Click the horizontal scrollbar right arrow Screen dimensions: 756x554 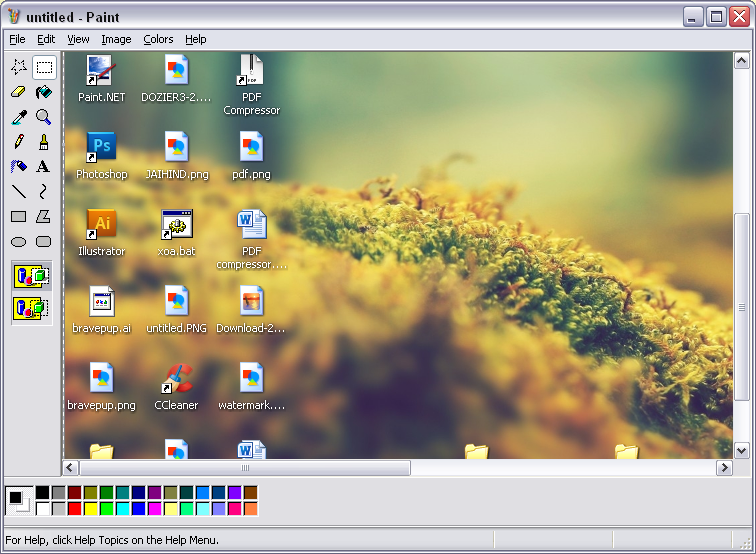724,467
